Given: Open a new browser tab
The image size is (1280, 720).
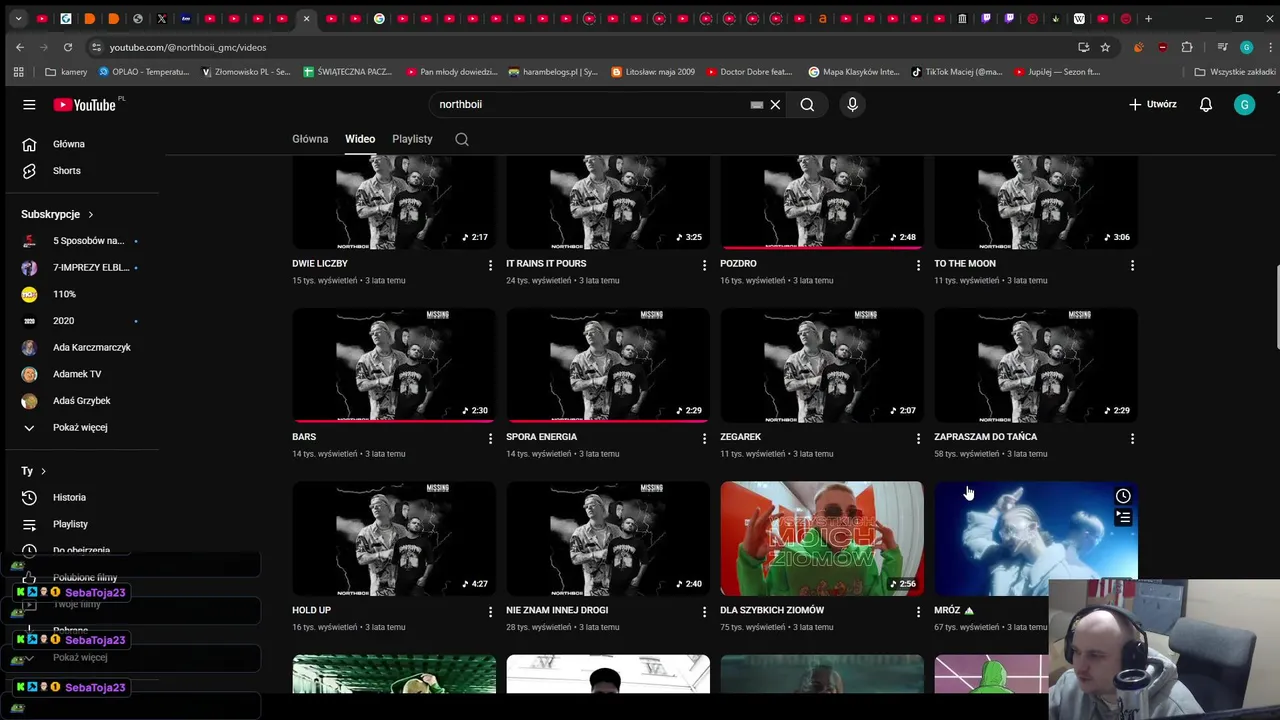Looking at the screenshot, I should [1148, 18].
